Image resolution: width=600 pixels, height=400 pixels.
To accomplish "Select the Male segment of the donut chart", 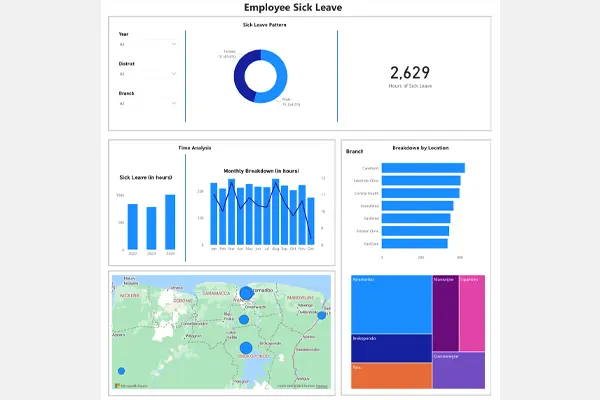I will [281, 77].
